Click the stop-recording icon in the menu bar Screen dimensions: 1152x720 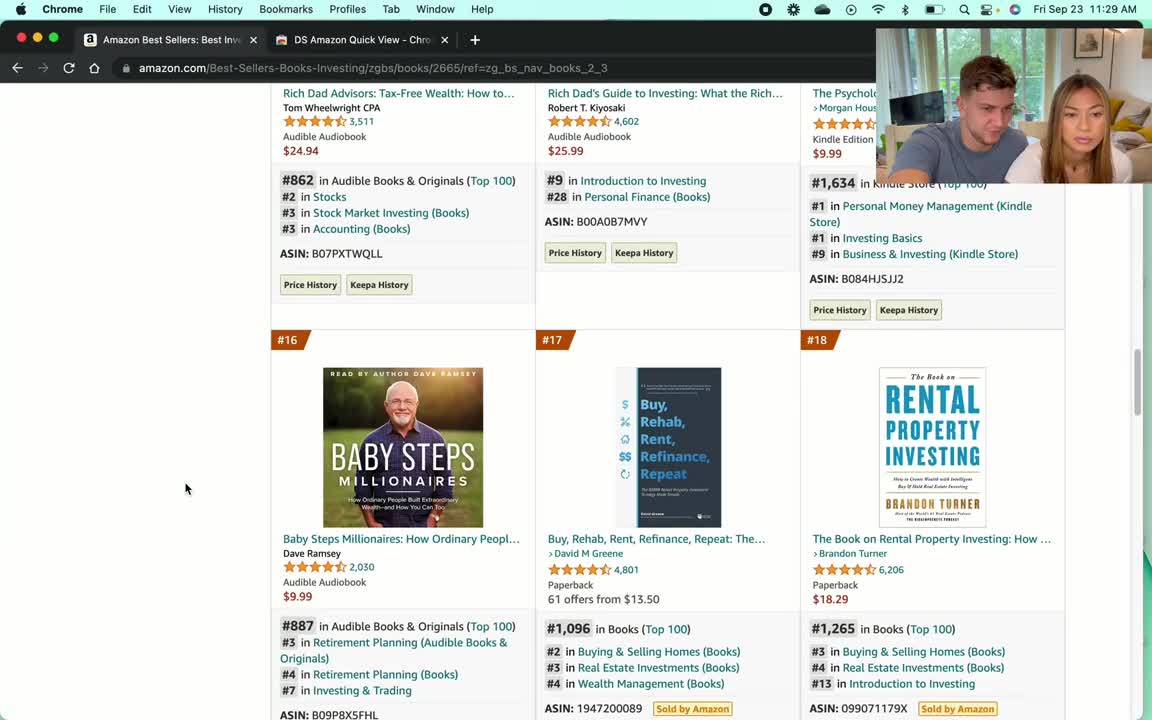(x=766, y=9)
